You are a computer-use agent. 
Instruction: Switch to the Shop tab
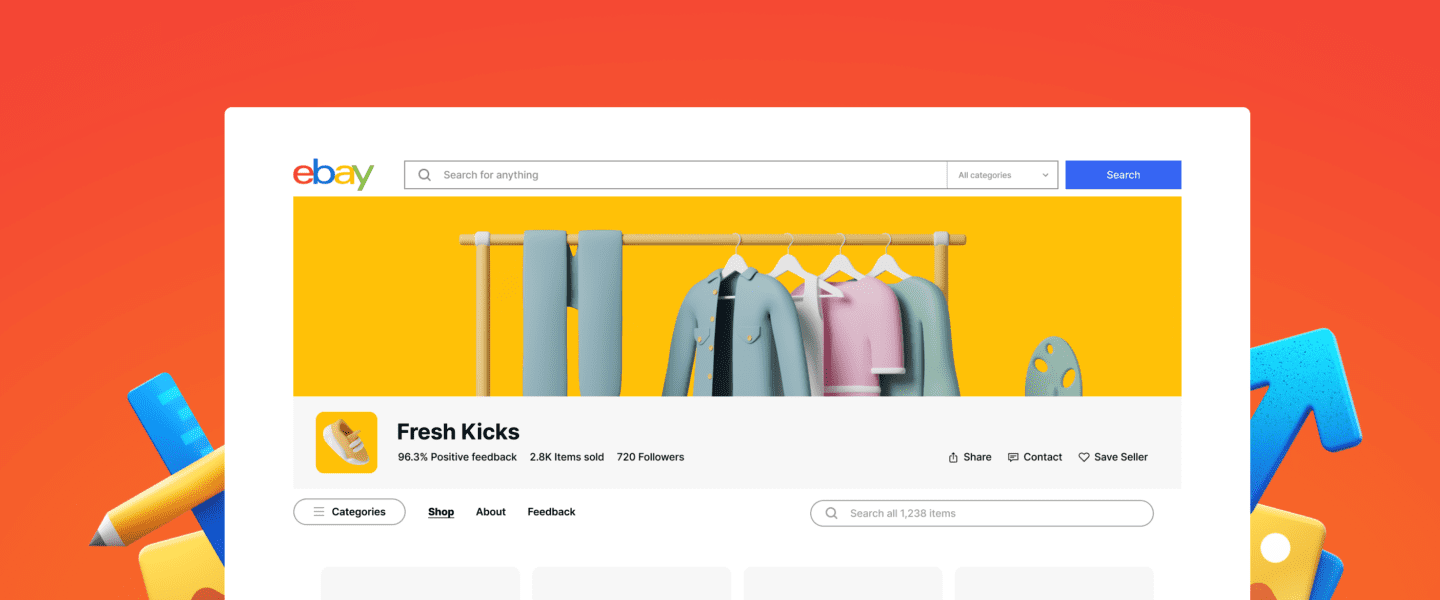[441, 512]
